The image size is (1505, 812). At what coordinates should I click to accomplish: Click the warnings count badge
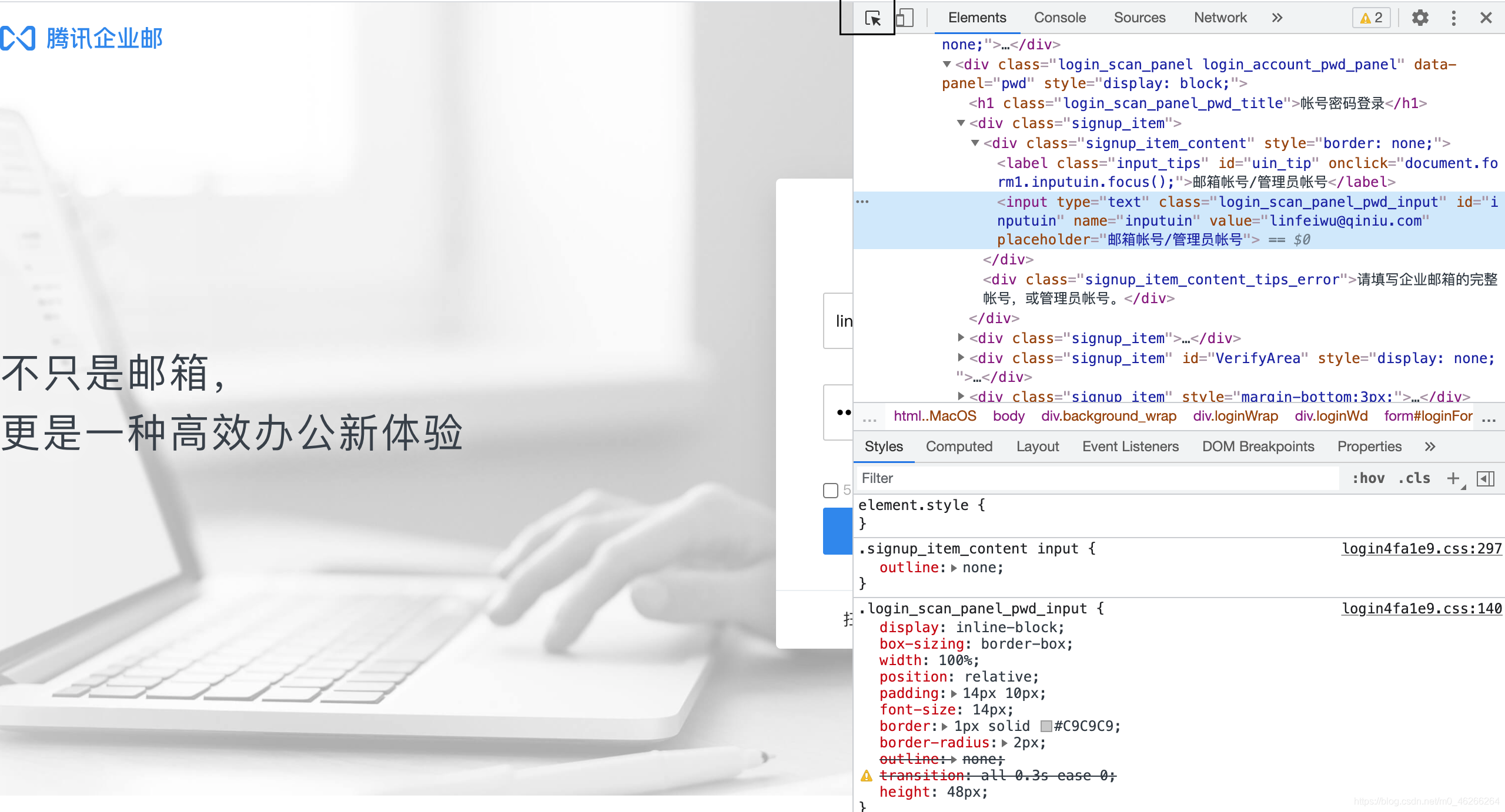[1371, 18]
